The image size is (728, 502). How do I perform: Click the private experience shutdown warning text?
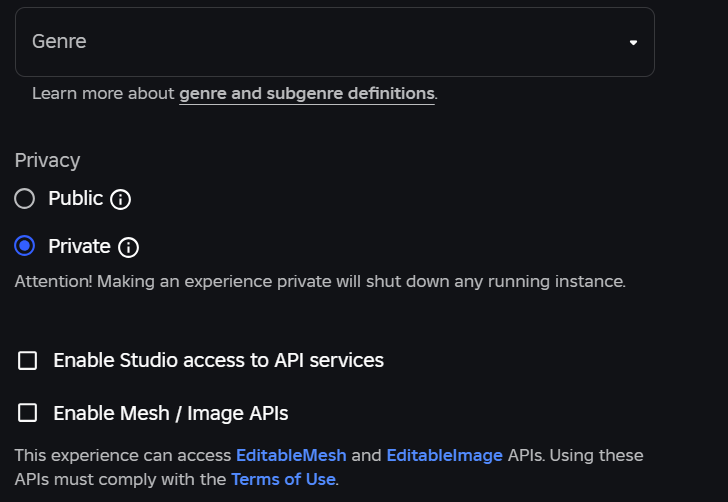(320, 281)
